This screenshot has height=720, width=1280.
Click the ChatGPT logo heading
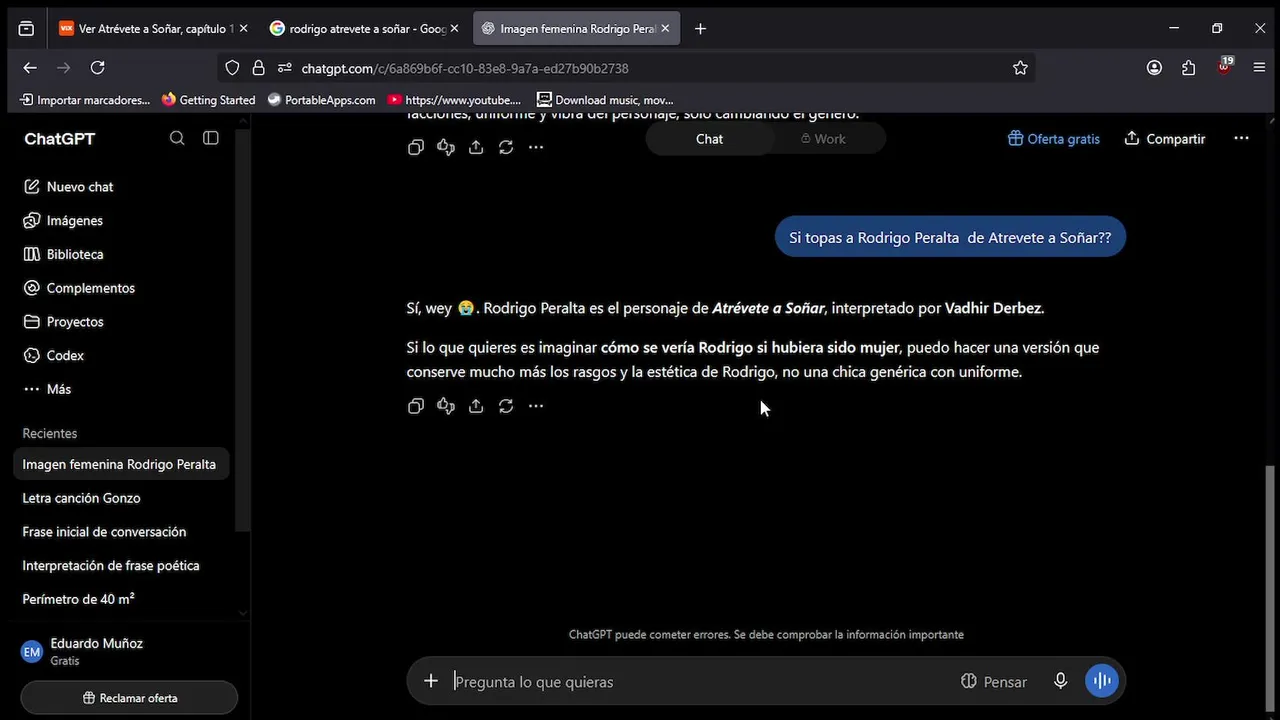tap(60, 139)
